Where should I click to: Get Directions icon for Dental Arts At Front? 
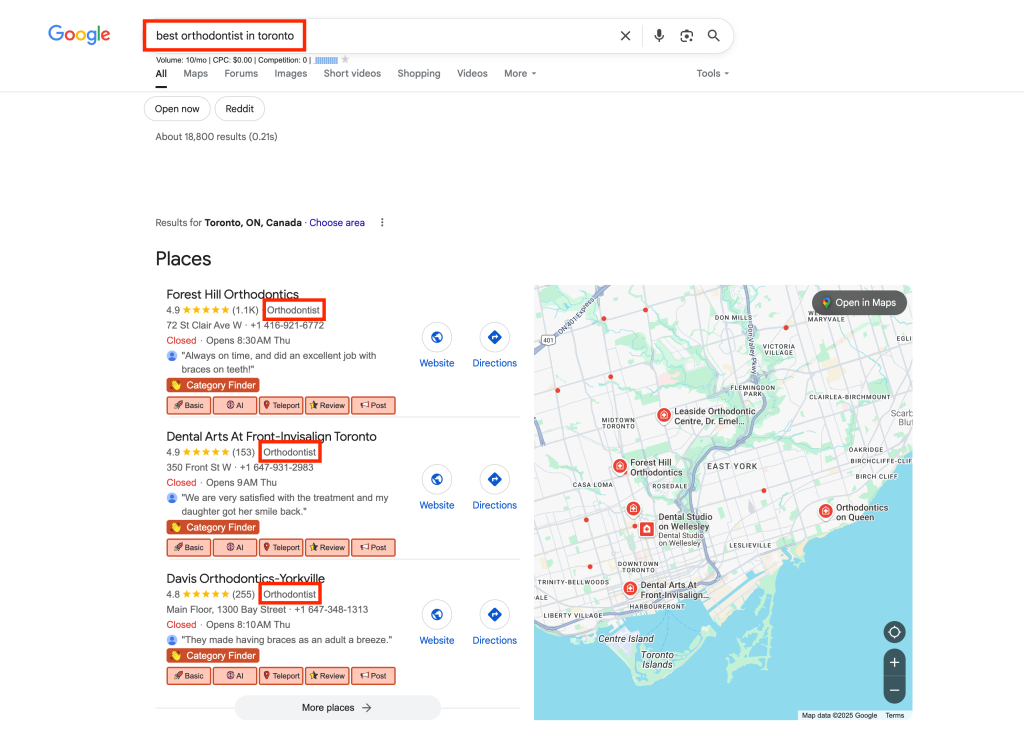pyautogui.click(x=494, y=480)
